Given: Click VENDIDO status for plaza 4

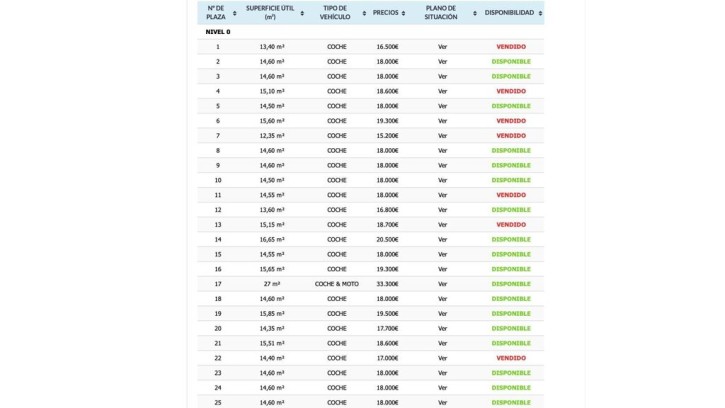Looking at the screenshot, I should [x=510, y=91].
